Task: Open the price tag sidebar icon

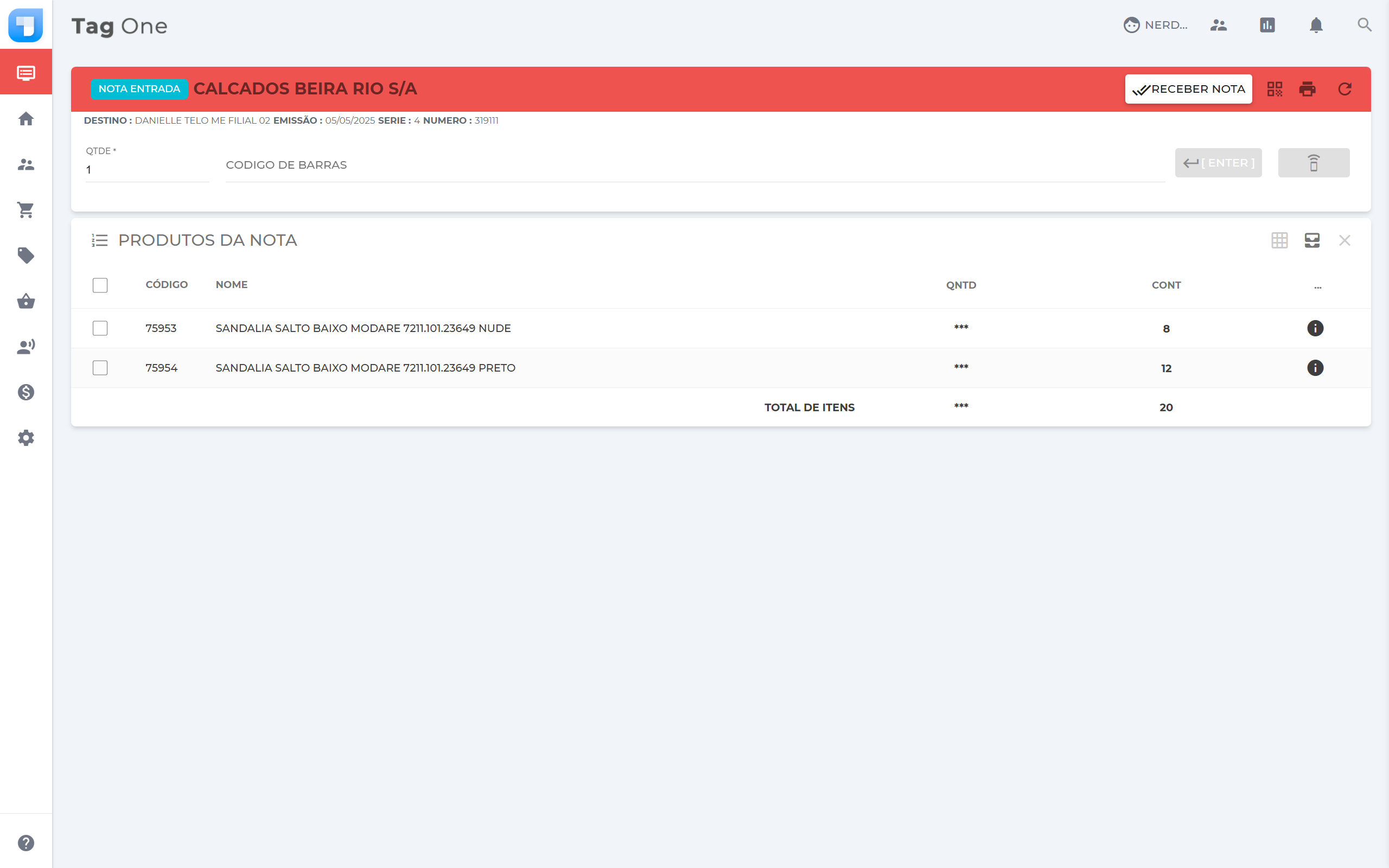Action: coord(26,256)
